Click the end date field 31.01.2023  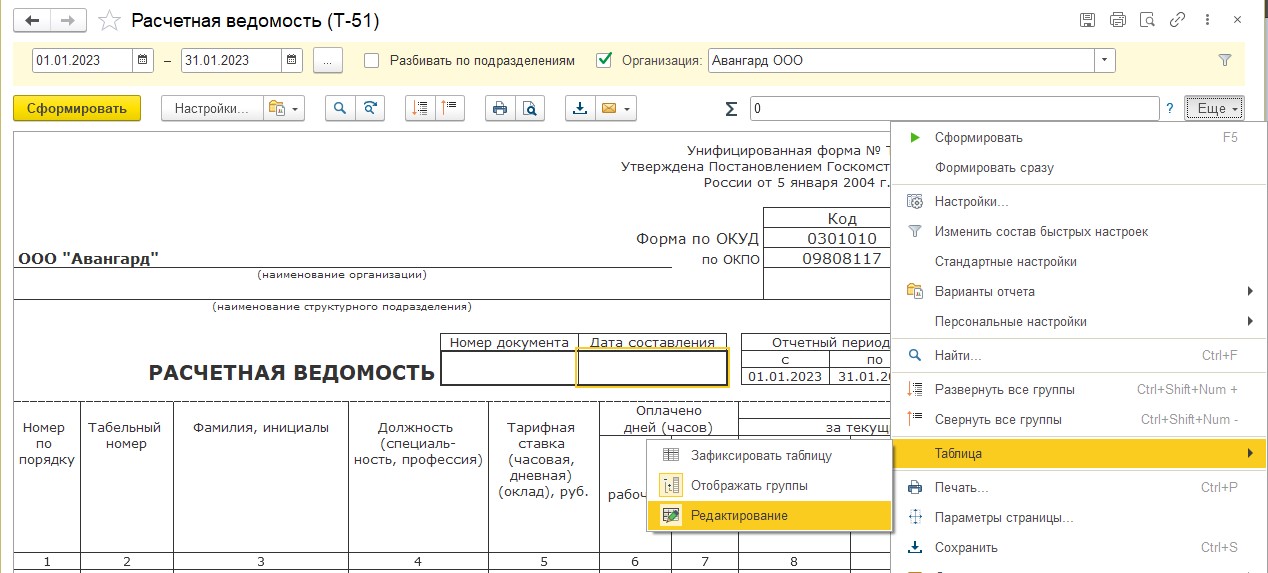[232, 60]
